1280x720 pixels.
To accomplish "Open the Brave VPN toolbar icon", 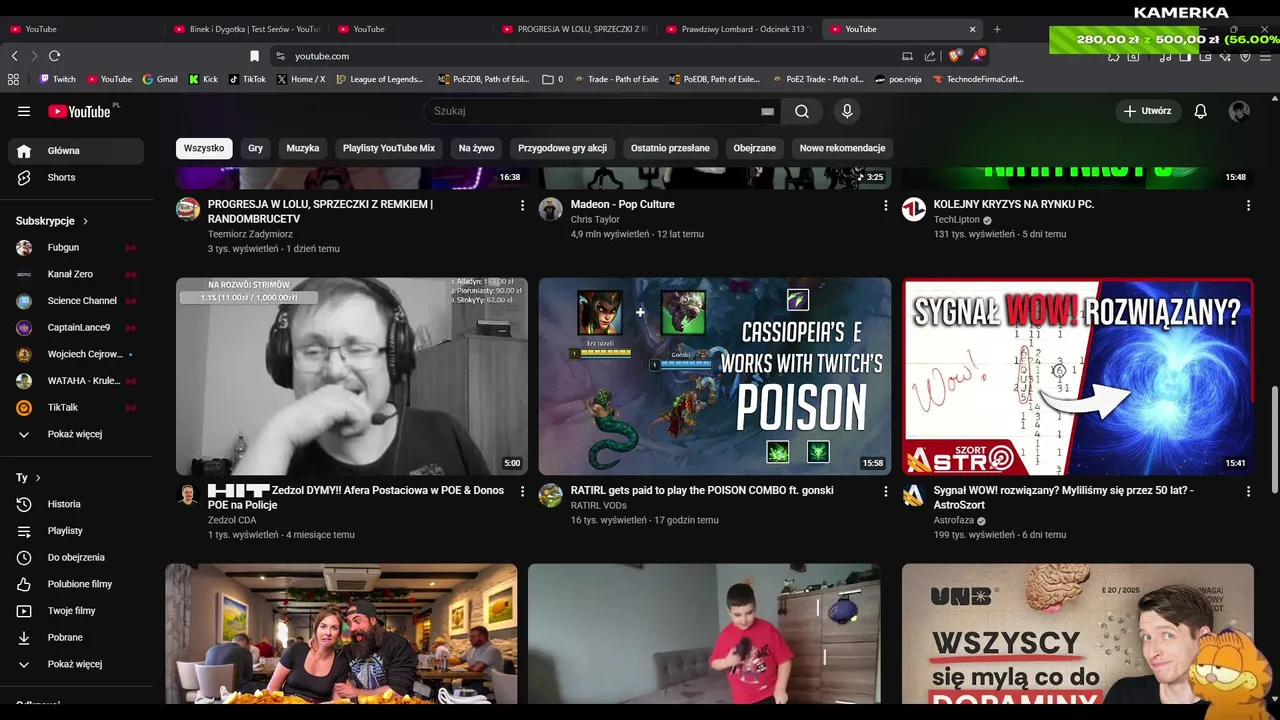I will (1245, 57).
